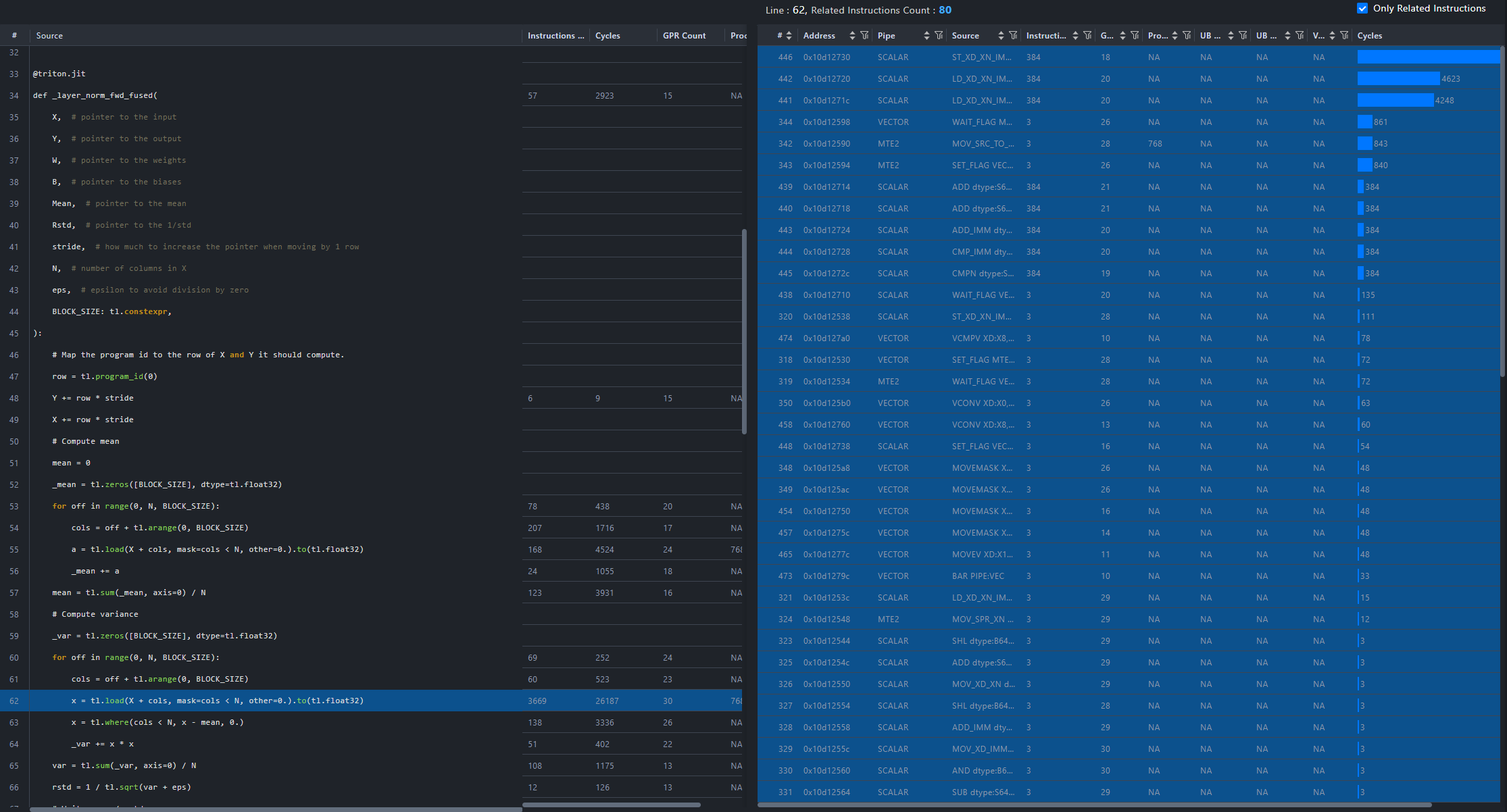Open the instruction Source column filter
This screenshot has height=812, width=1507.
(x=1013, y=36)
